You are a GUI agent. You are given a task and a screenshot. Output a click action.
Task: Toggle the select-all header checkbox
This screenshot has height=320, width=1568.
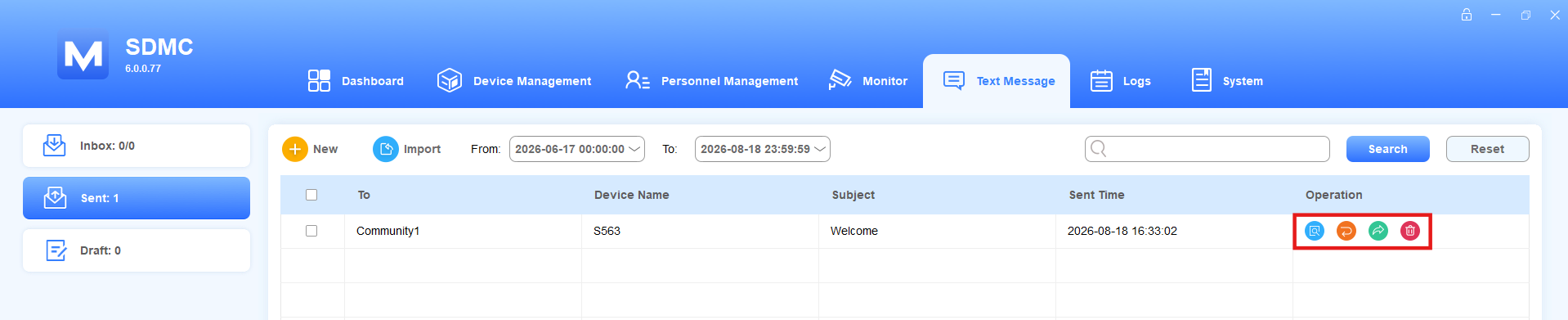pyautogui.click(x=311, y=195)
